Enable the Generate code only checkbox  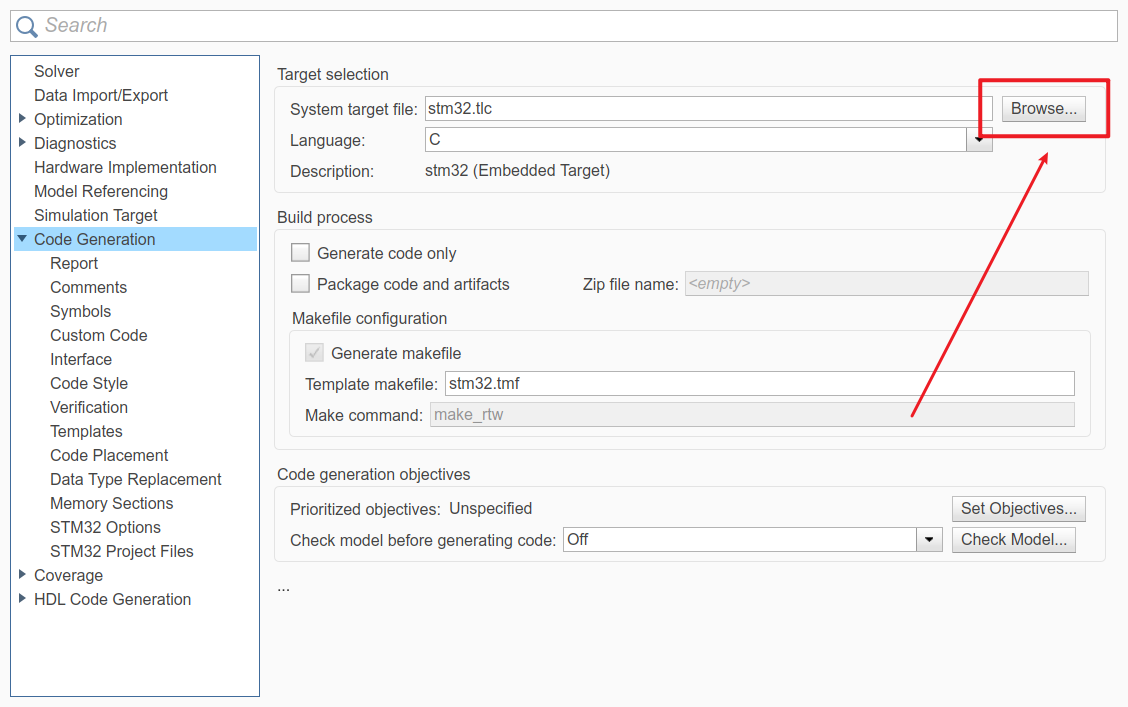[x=300, y=253]
